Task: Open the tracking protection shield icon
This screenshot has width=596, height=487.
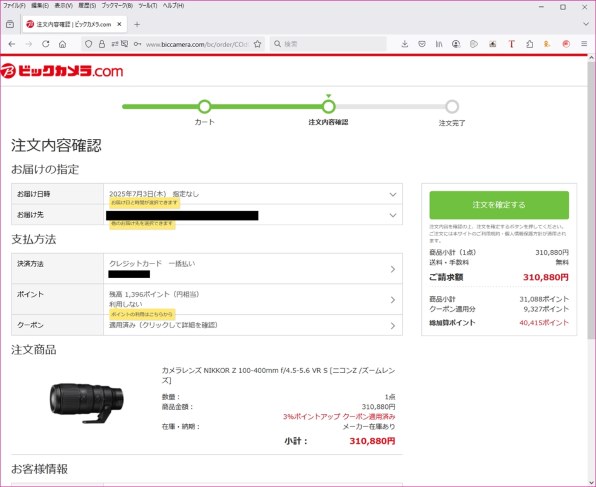Action: [x=89, y=44]
